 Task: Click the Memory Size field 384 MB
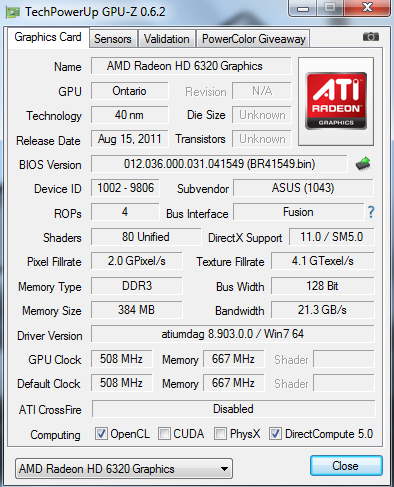[137, 310]
